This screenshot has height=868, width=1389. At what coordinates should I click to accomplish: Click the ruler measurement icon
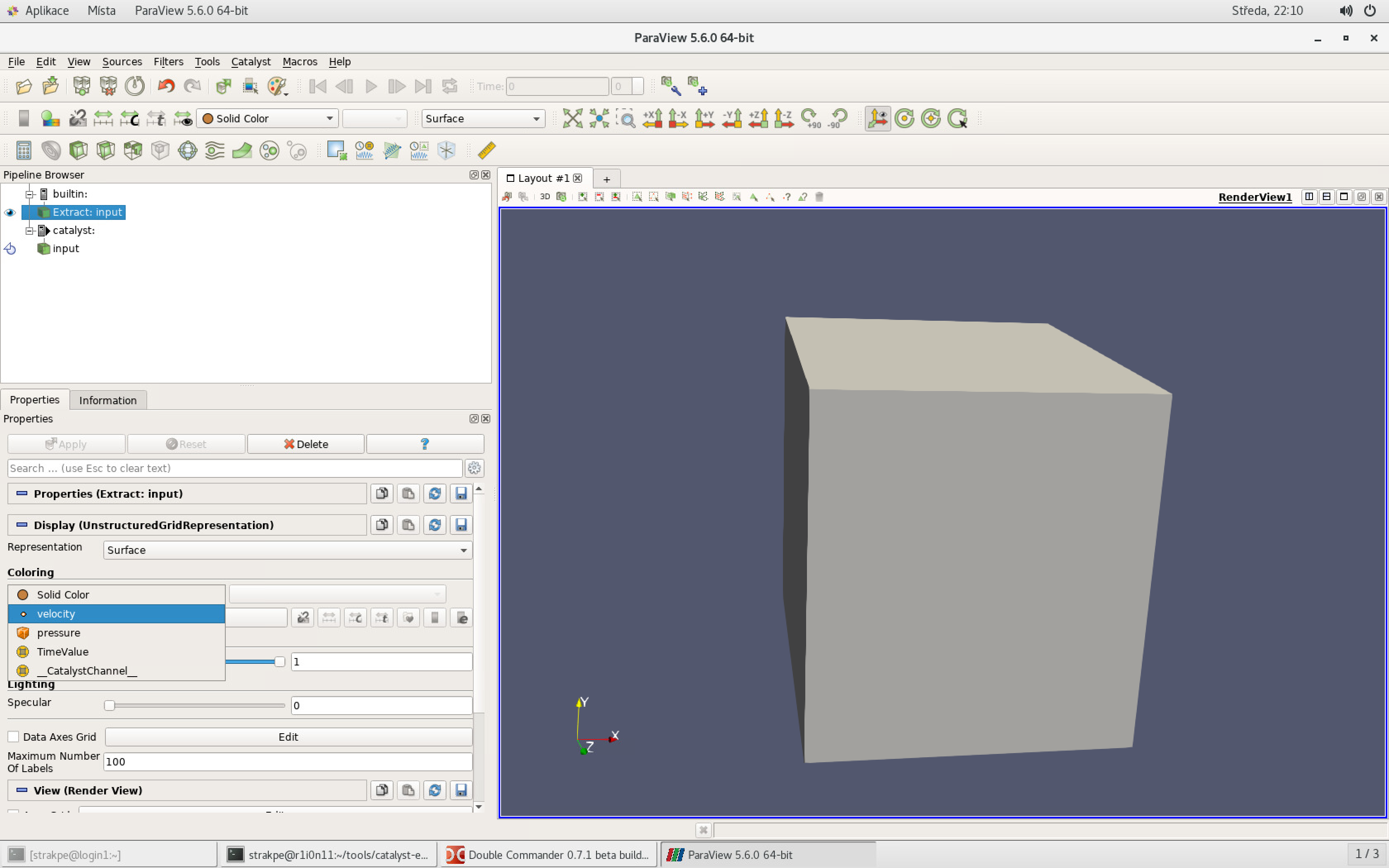(x=486, y=150)
